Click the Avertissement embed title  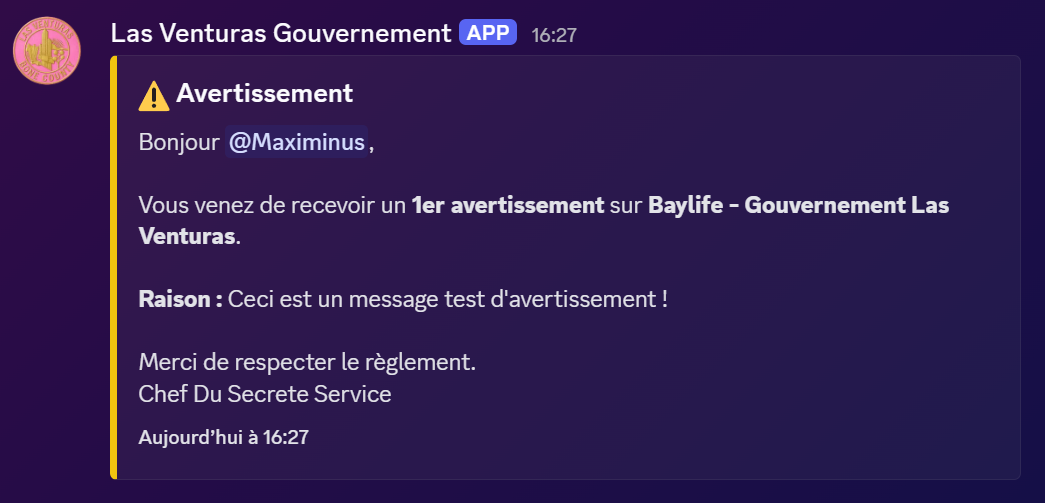pos(264,94)
